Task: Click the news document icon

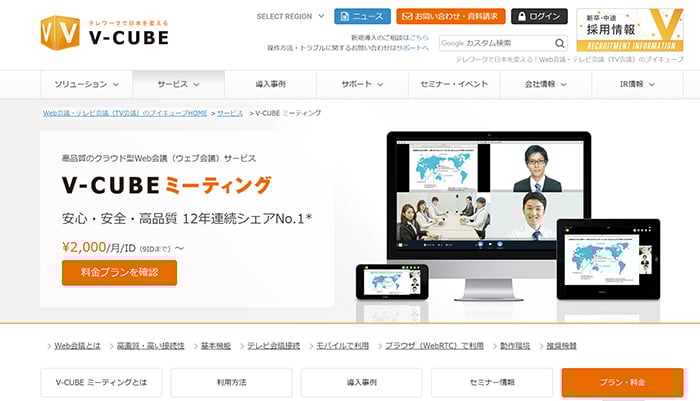Action: pyautogui.click(x=344, y=17)
